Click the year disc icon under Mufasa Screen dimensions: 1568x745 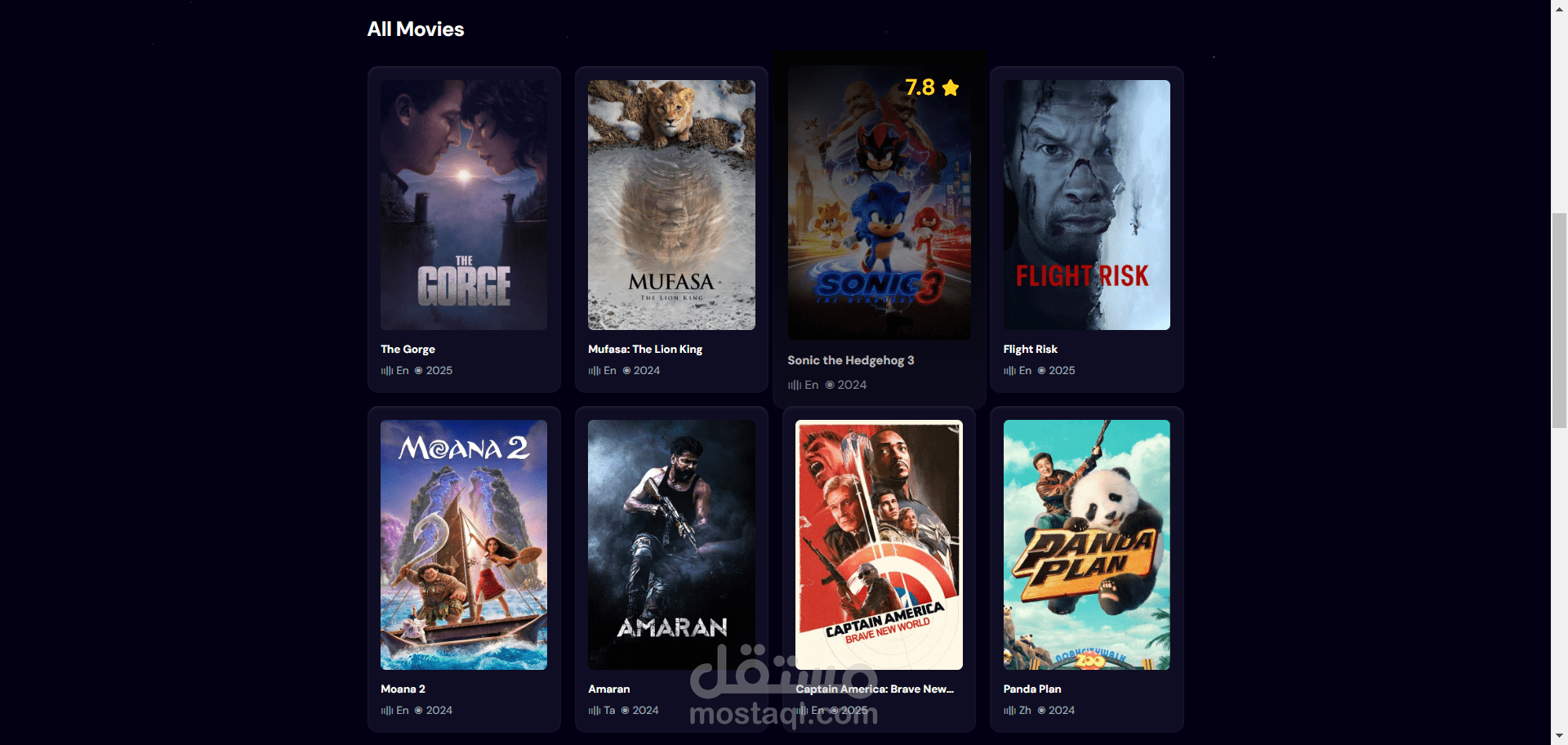click(626, 371)
